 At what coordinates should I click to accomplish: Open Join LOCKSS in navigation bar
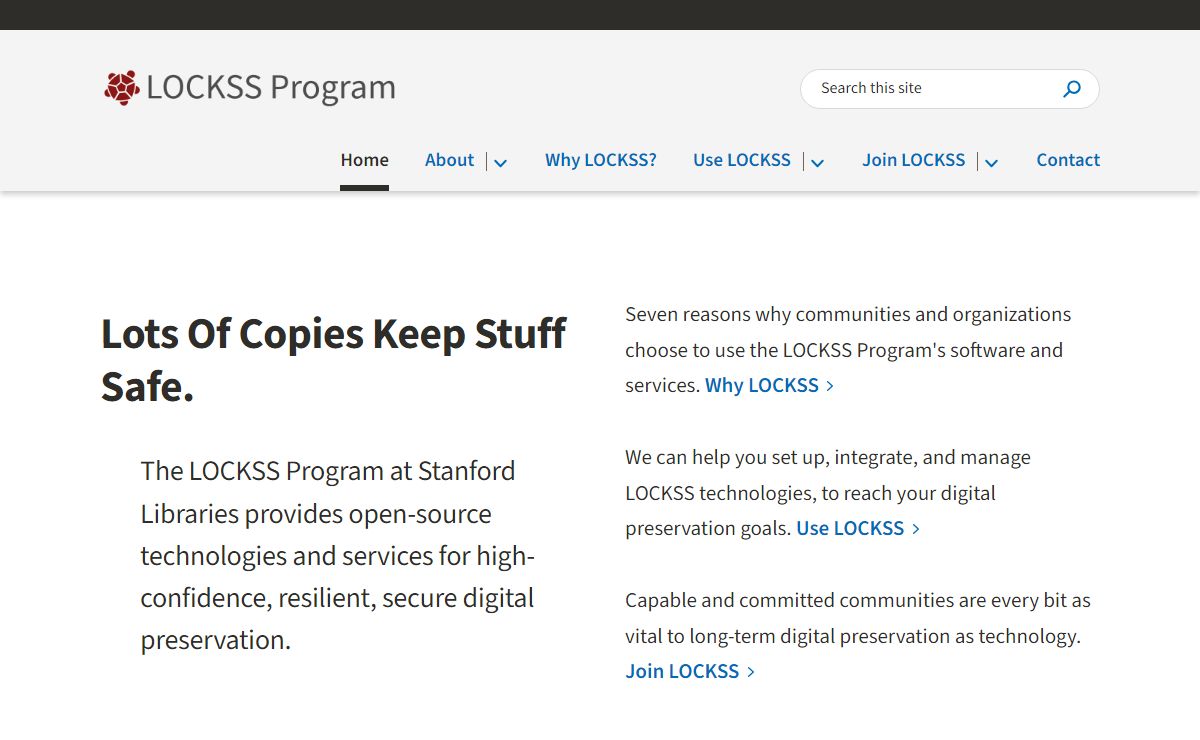point(914,160)
